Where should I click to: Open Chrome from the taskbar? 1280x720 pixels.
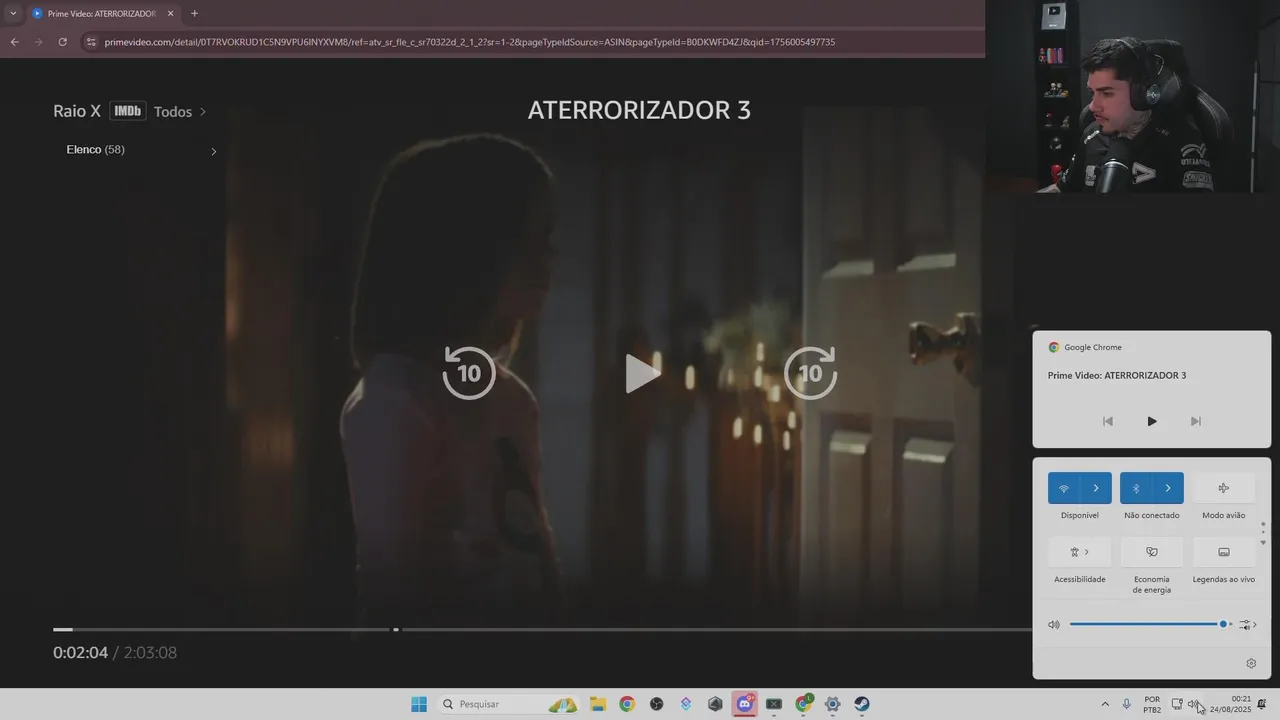click(627, 704)
